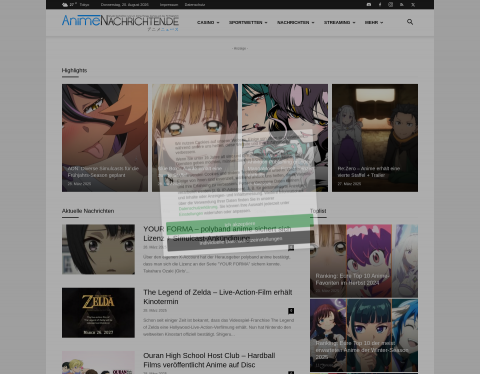Open the Ouran High School Host Club thumbnail
Screen dimensions: 480x374
click(x=98, y=363)
